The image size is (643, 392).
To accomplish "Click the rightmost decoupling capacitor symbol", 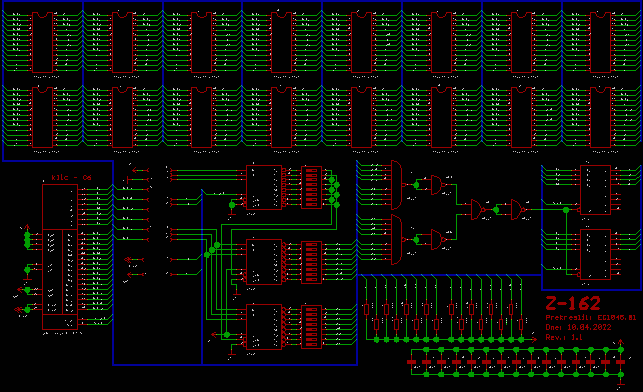I will [x=621, y=362].
